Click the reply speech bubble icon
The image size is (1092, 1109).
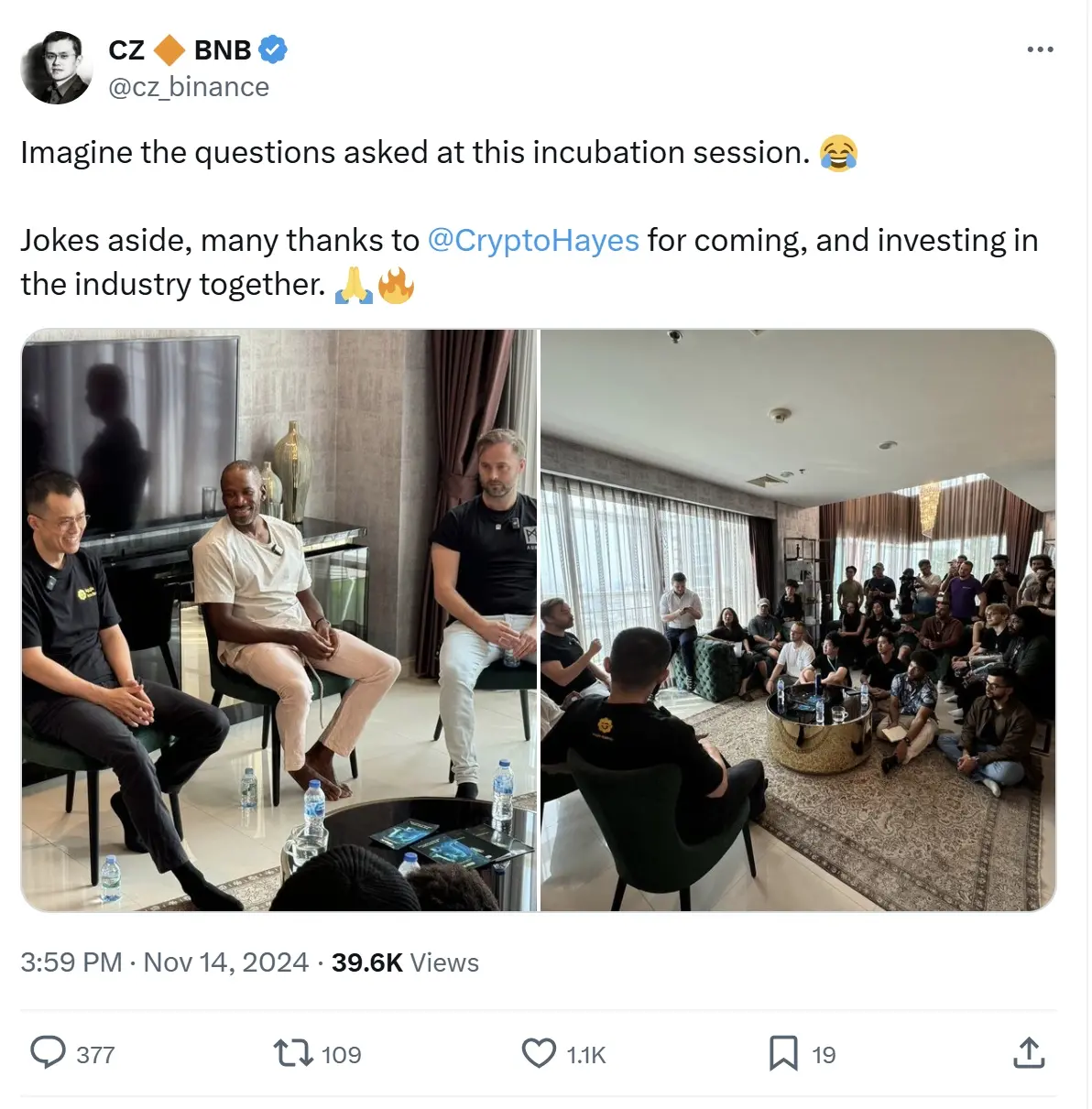click(x=48, y=1053)
